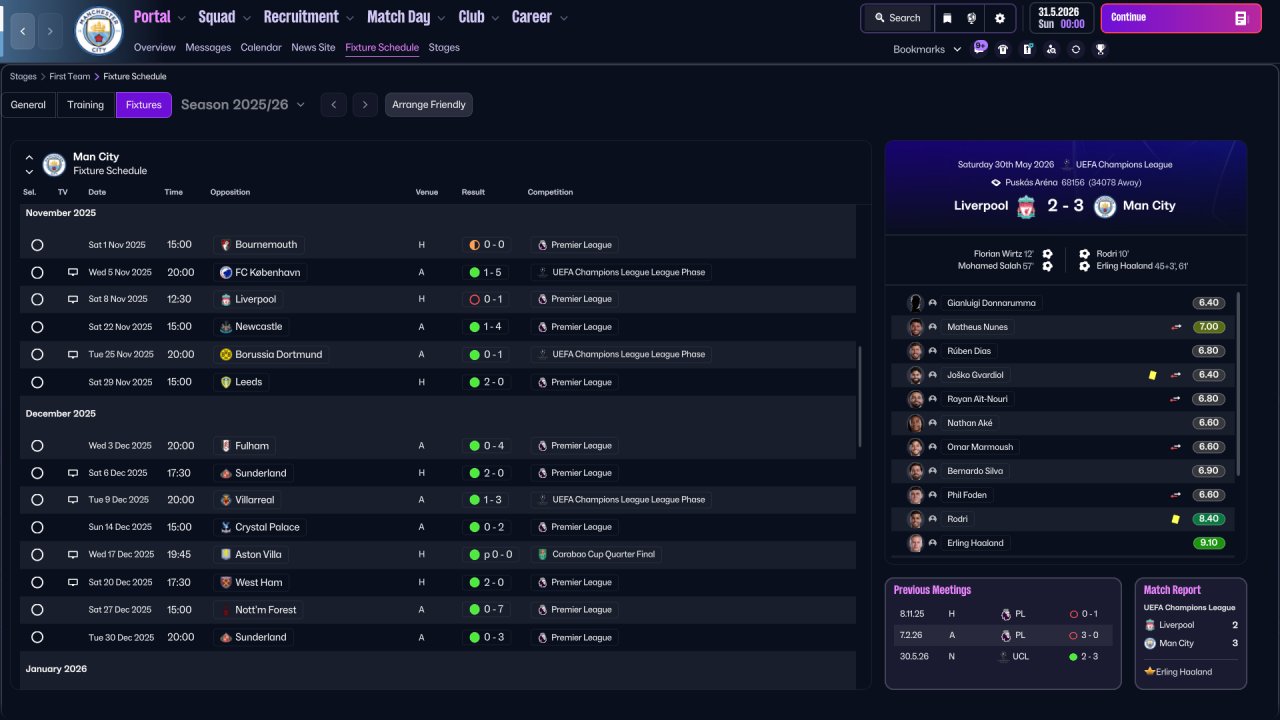This screenshot has height=720, width=1280.
Task: Click the circular arrows icon in bookmarks bar
Action: pos(1076,49)
